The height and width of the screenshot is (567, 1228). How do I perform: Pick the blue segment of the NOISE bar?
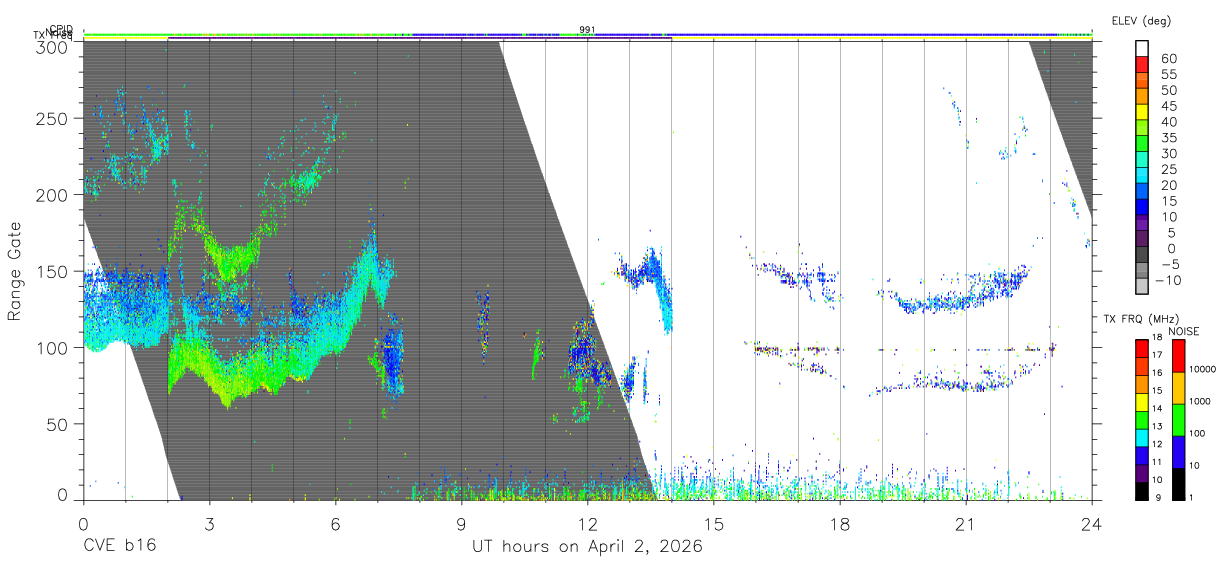1179,451
